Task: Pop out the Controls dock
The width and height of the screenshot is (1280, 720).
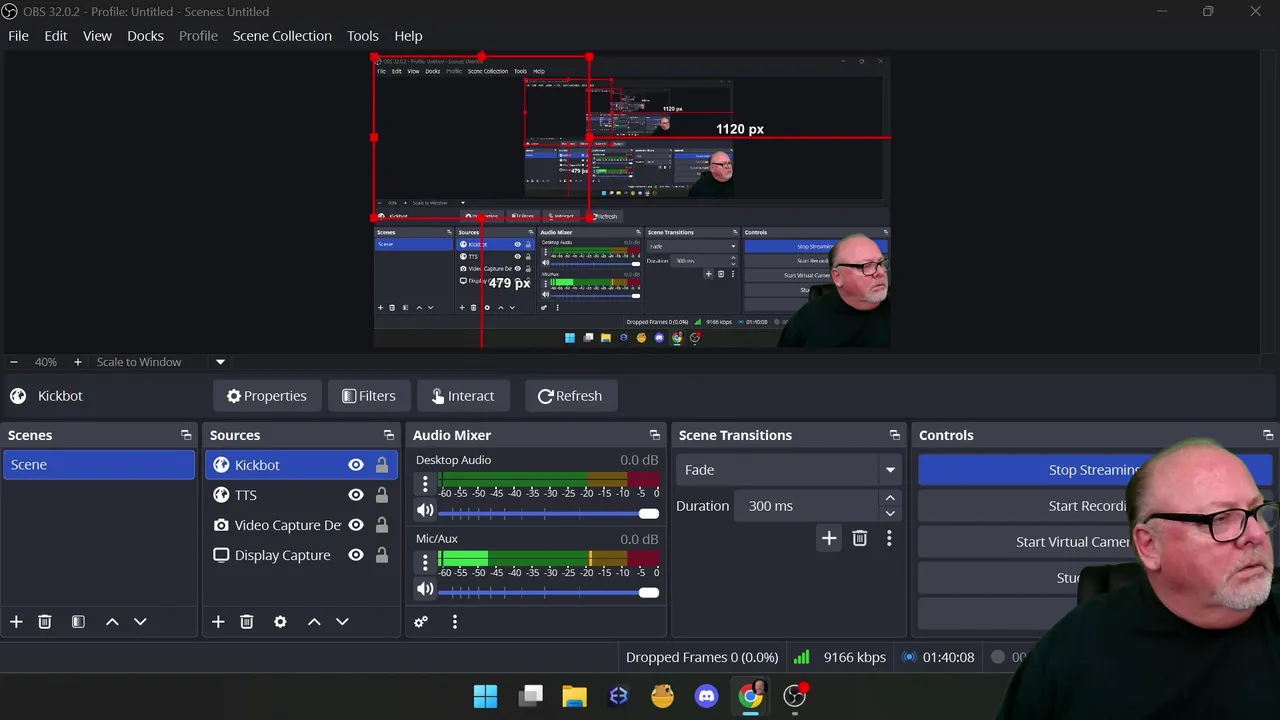Action: click(x=1268, y=435)
